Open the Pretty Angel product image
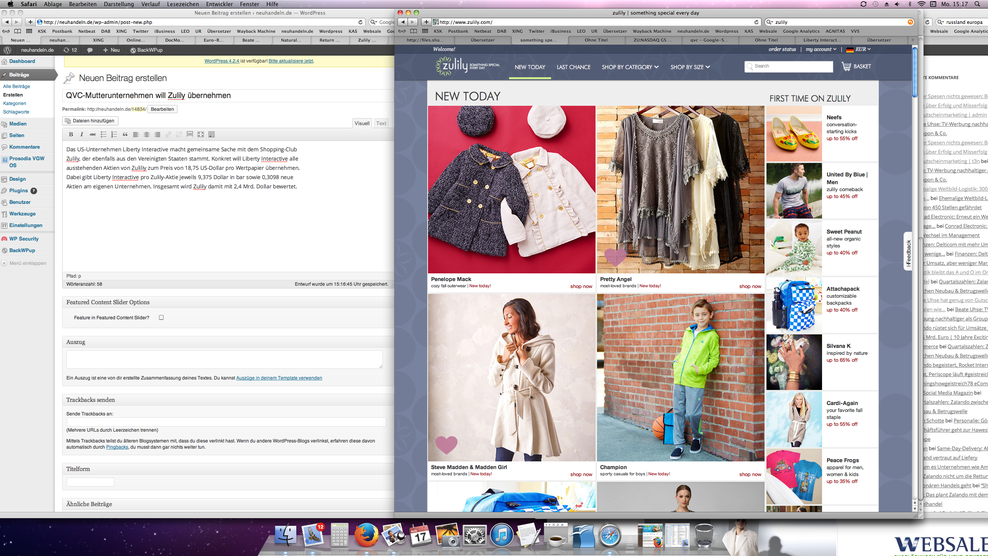 click(x=681, y=189)
